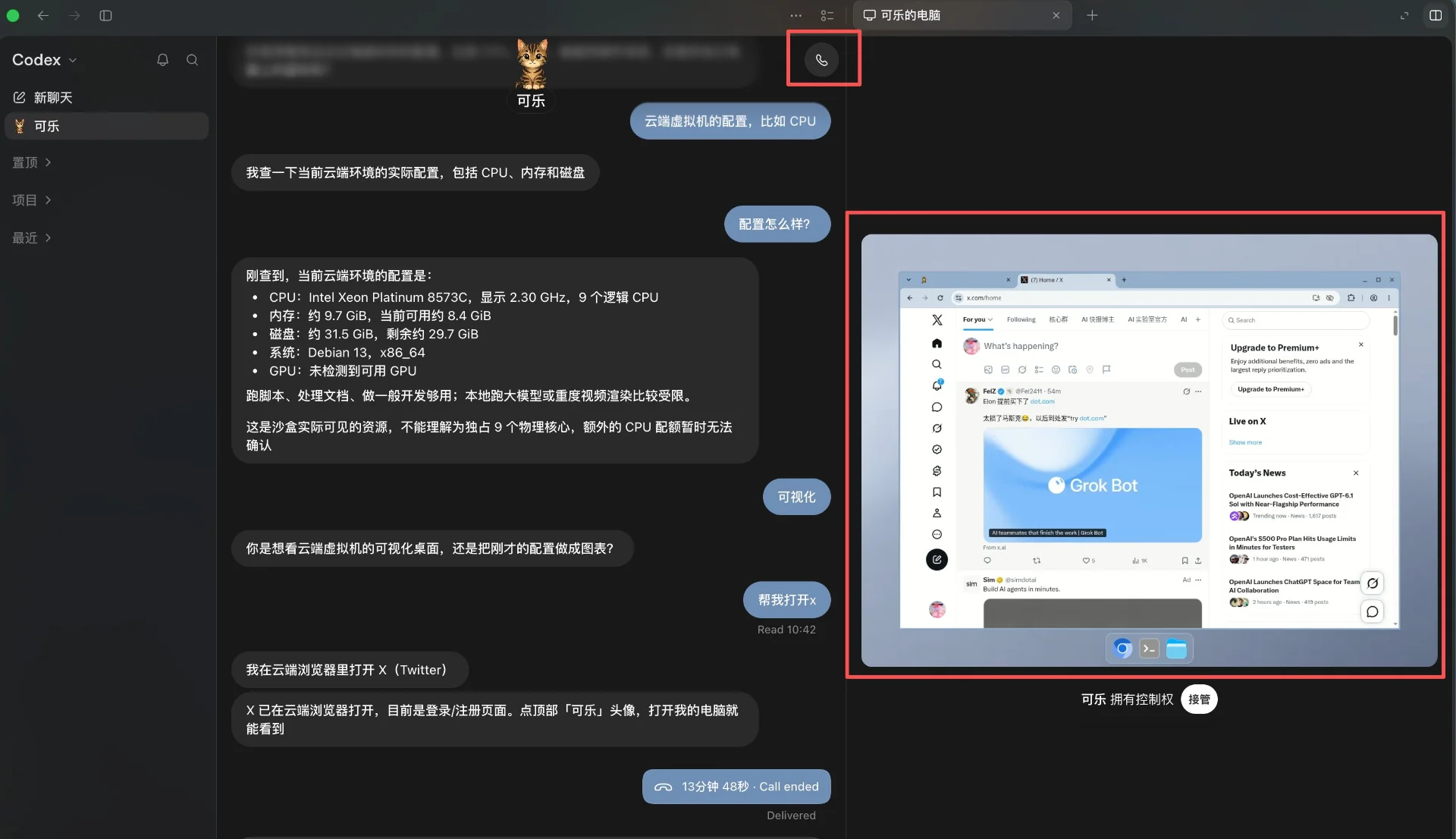This screenshot has height=839, width=1456.
Task: Click the Call ended message bubble
Action: coord(736,787)
